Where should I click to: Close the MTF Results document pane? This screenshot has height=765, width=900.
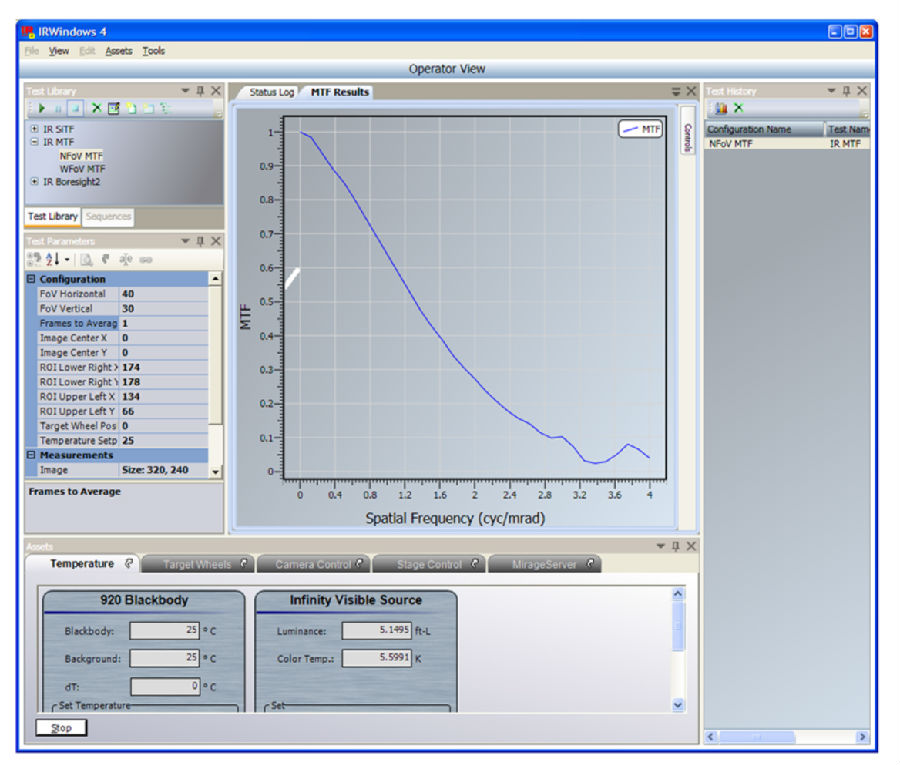coord(691,91)
